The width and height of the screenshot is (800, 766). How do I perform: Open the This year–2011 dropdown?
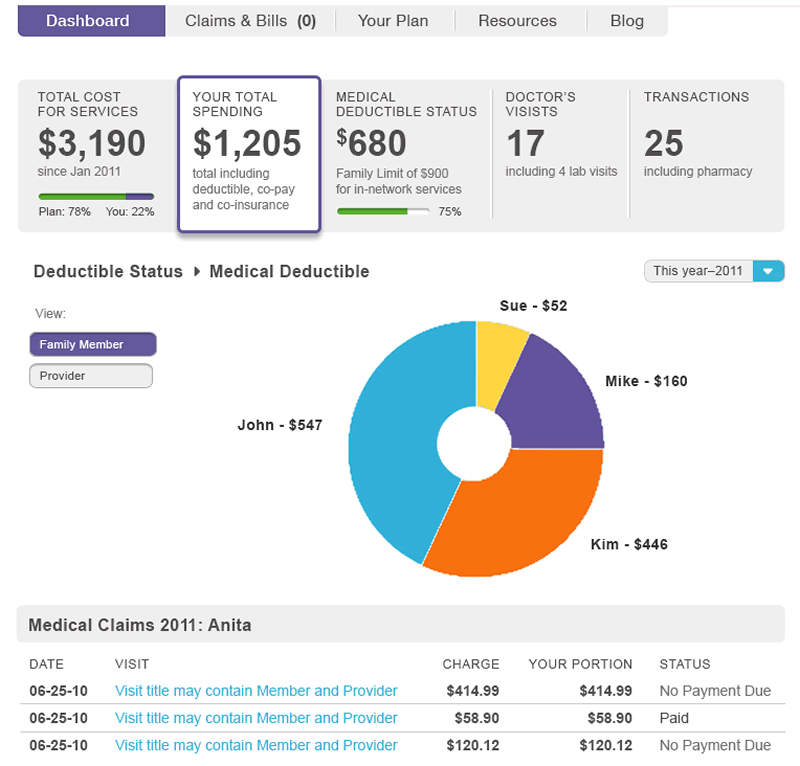click(x=698, y=271)
